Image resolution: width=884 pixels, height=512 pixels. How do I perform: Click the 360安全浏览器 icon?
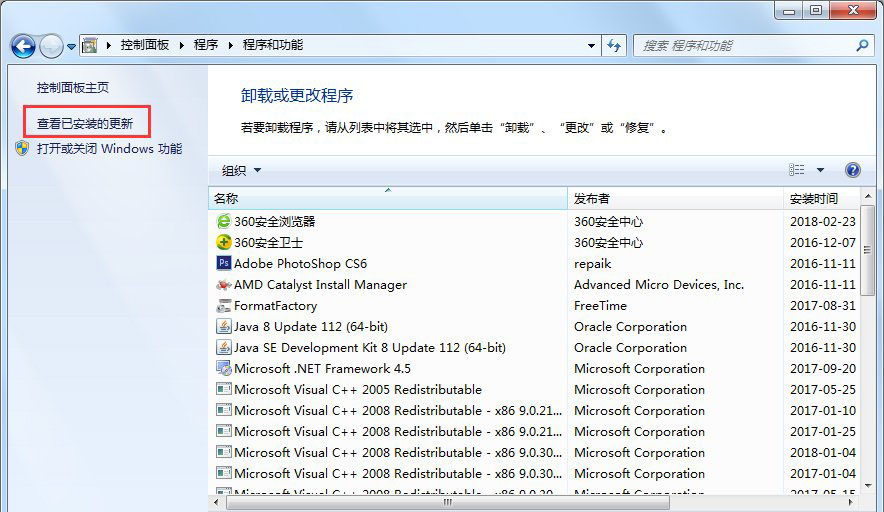(x=224, y=221)
